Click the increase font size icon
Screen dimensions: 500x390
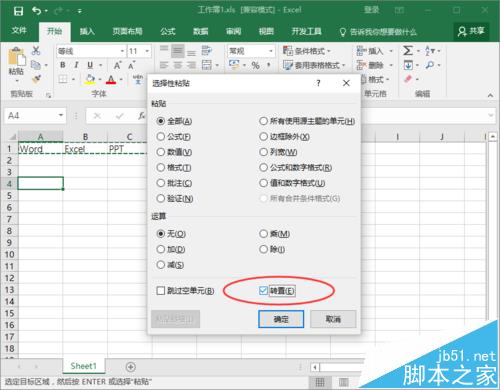[x=117, y=65]
